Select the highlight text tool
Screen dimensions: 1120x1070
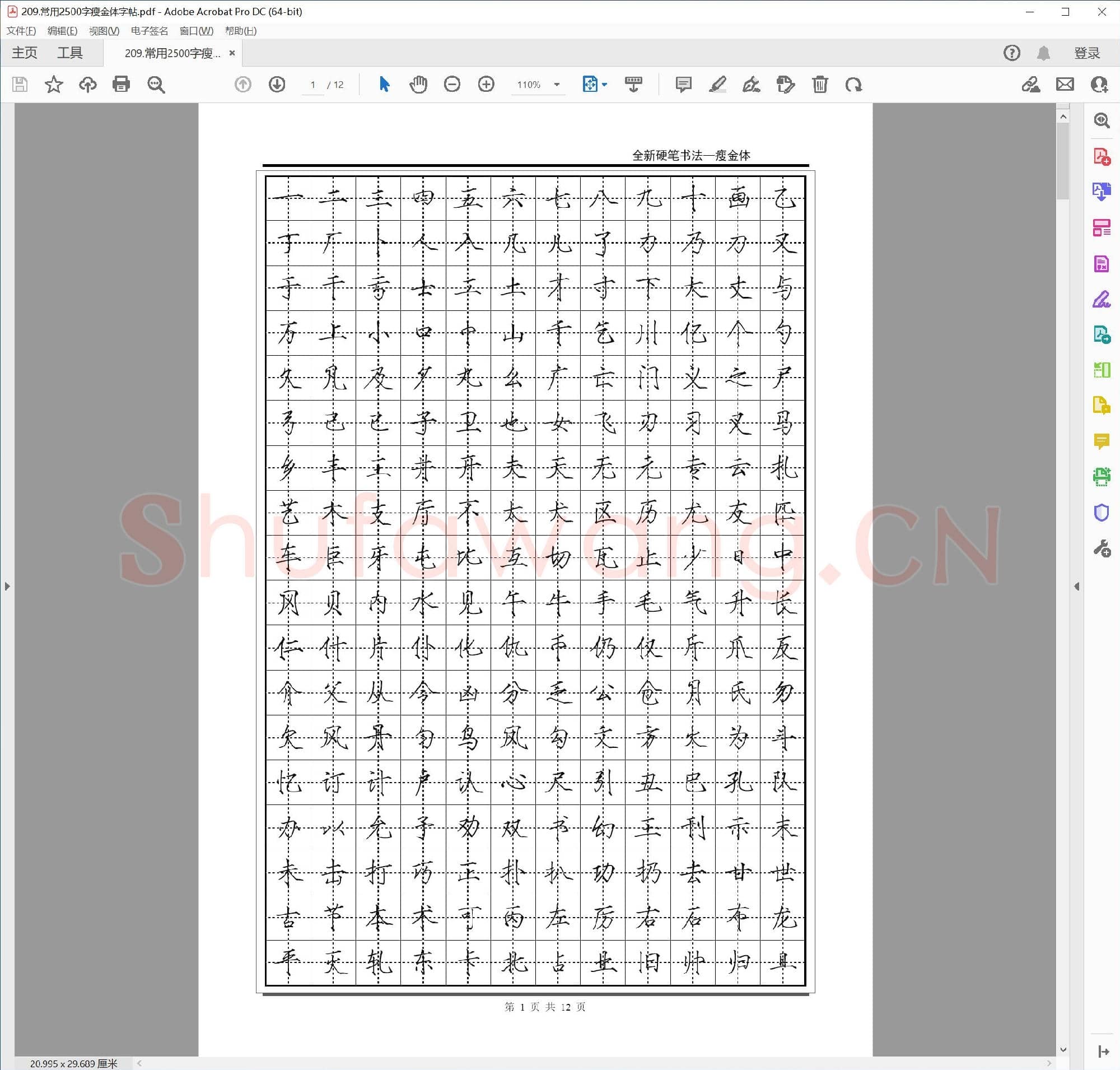pos(717,85)
